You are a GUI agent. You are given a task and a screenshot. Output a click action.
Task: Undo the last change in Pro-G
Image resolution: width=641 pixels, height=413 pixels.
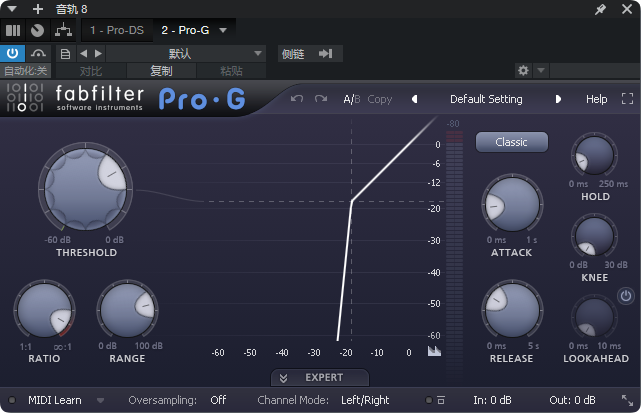[297, 99]
